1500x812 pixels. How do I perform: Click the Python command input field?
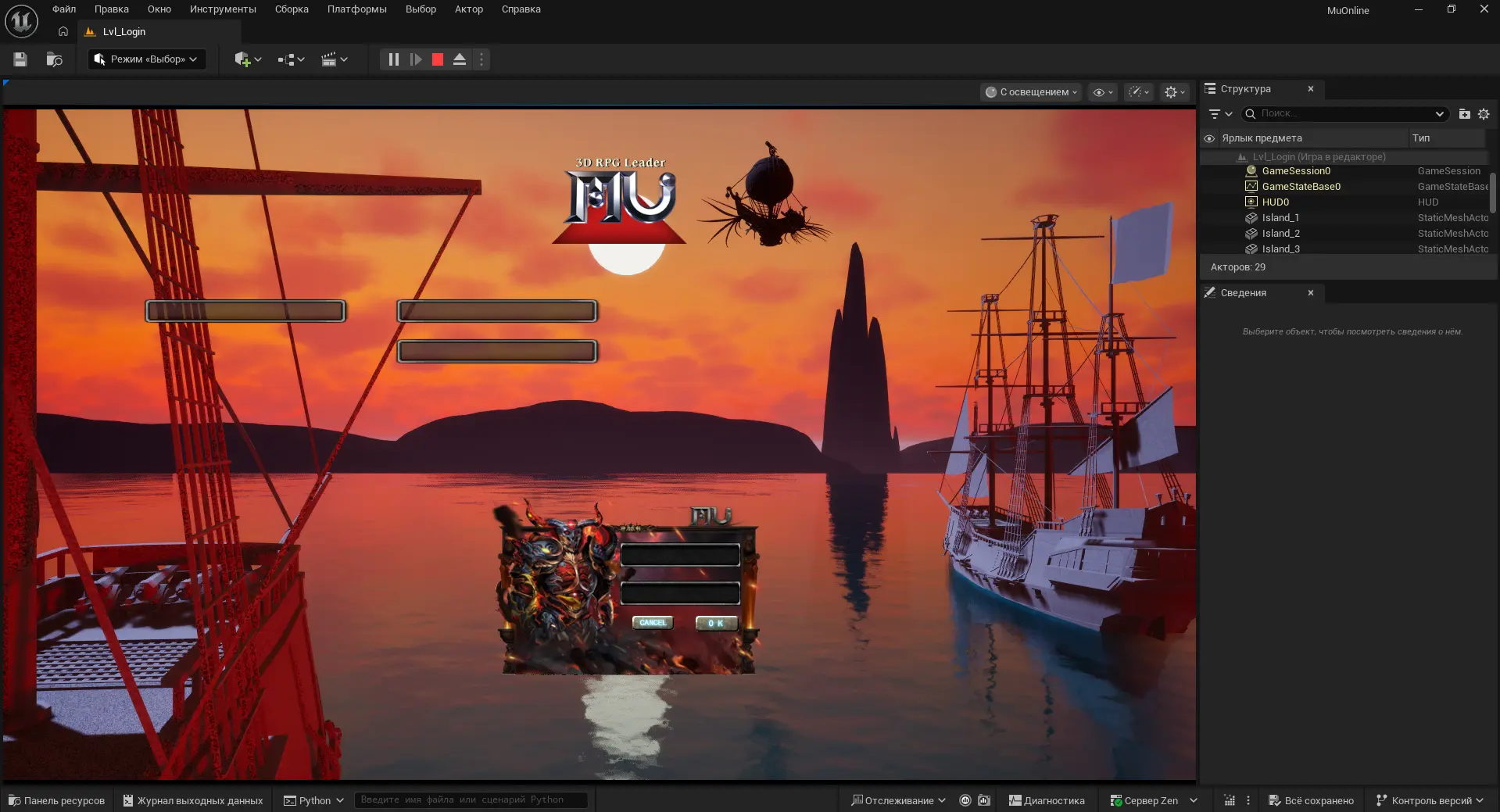coord(471,800)
